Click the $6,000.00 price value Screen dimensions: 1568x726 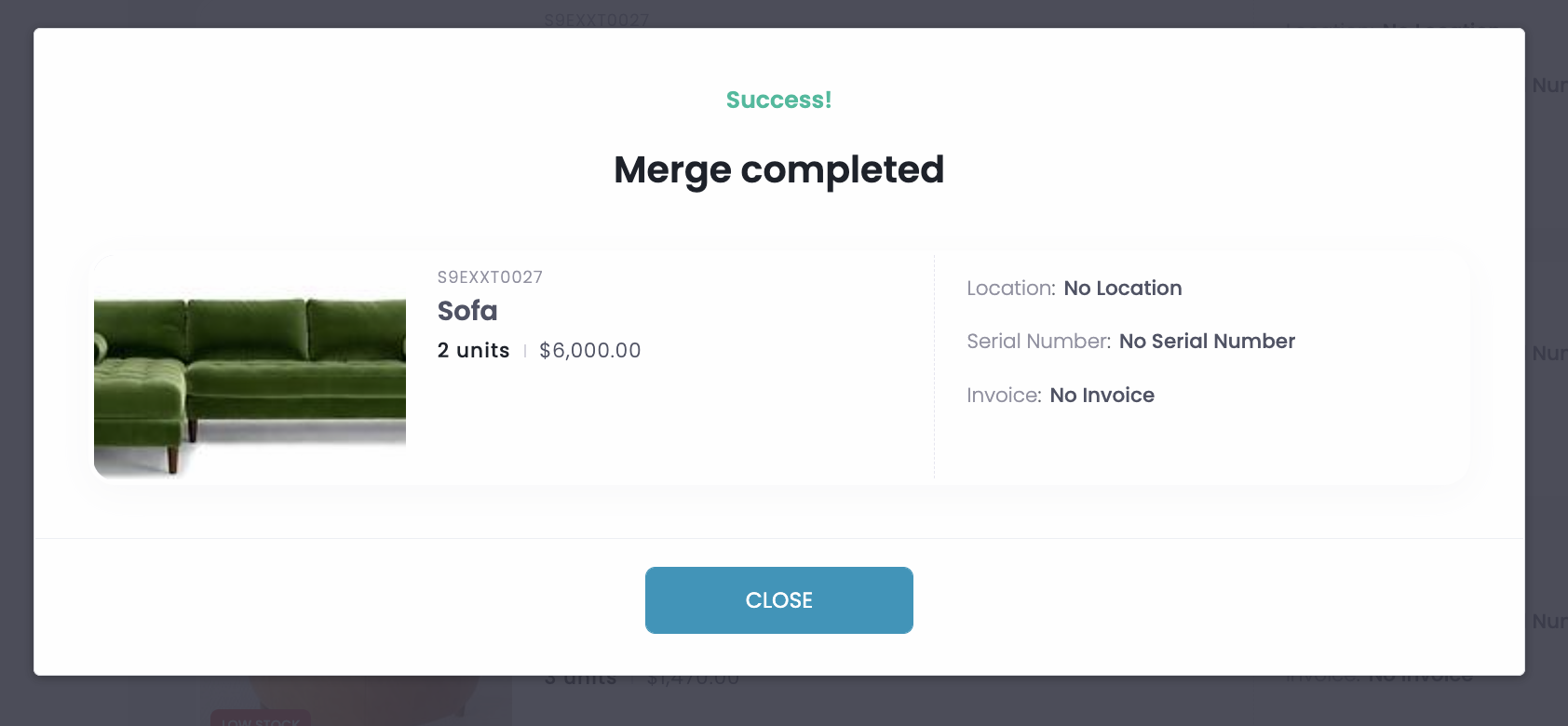click(590, 351)
